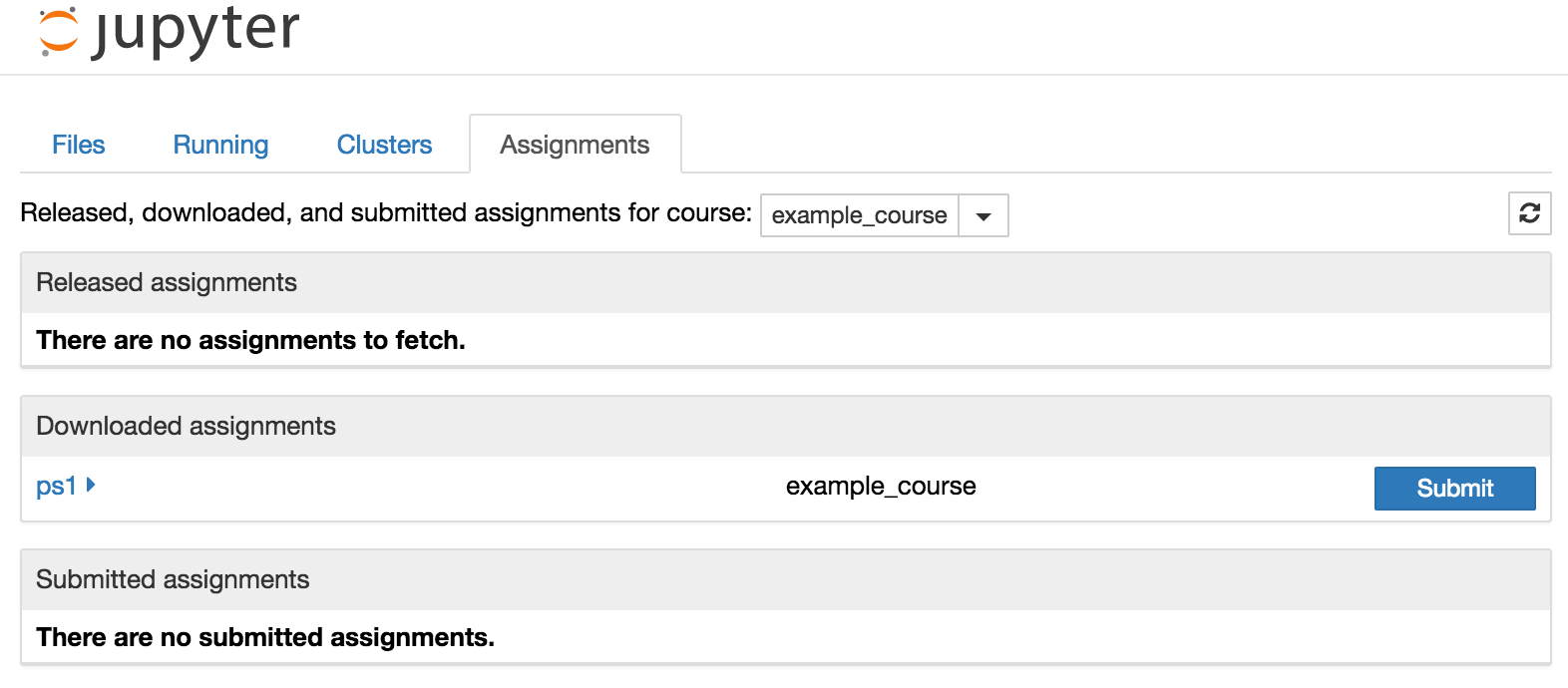The width and height of the screenshot is (1568, 688).
Task: Click the orange Jupyter logo icon
Action: coord(58,30)
